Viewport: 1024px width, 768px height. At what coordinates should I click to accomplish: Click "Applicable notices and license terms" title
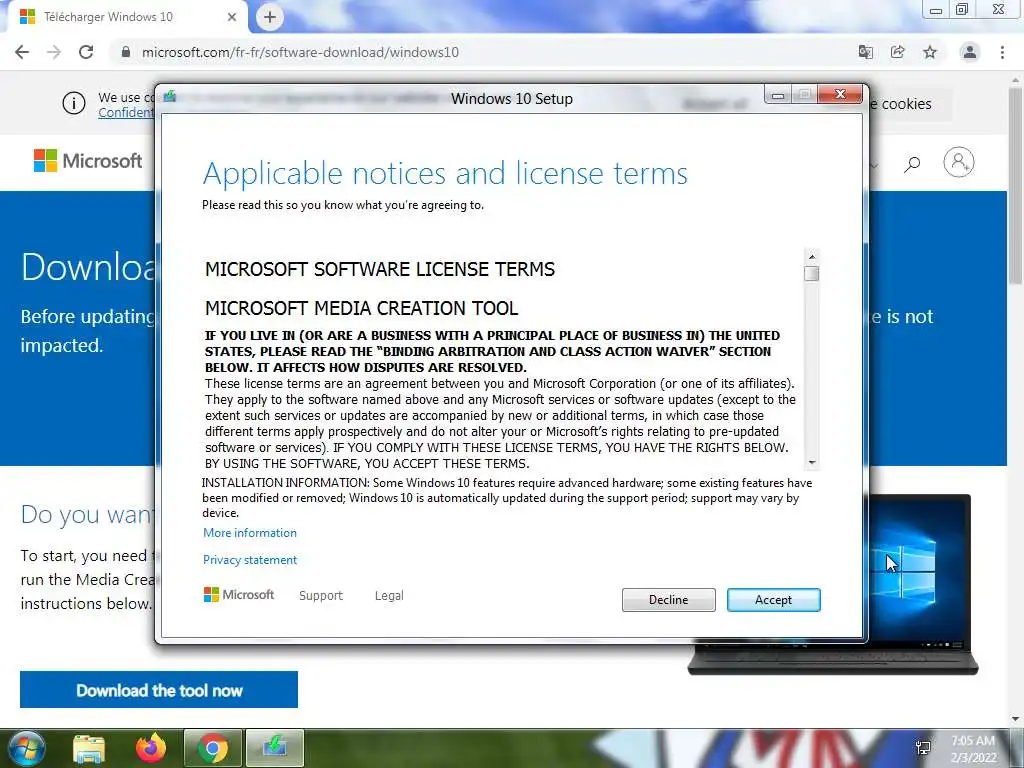[445, 174]
